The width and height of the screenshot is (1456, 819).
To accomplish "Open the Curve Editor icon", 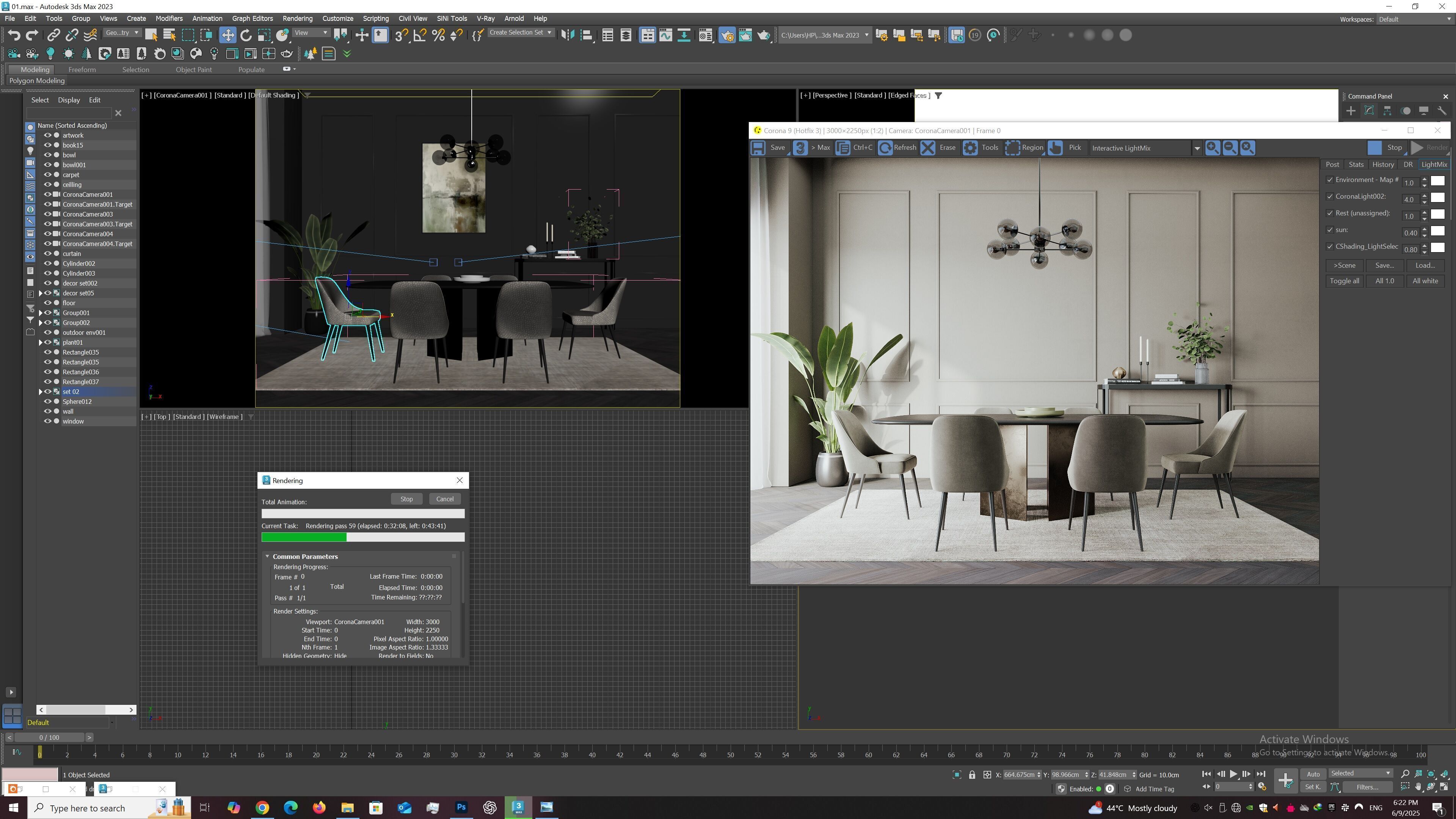I will point(665,35).
